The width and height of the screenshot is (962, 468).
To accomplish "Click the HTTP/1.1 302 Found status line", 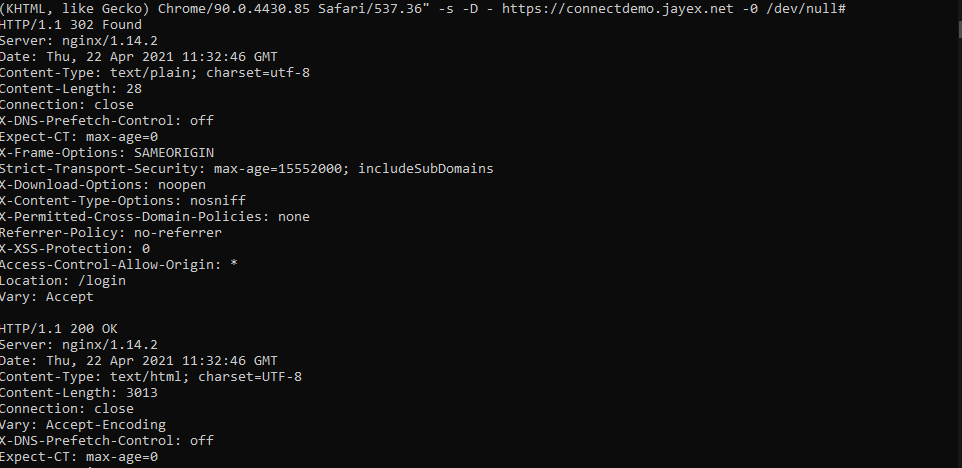I will point(71,25).
